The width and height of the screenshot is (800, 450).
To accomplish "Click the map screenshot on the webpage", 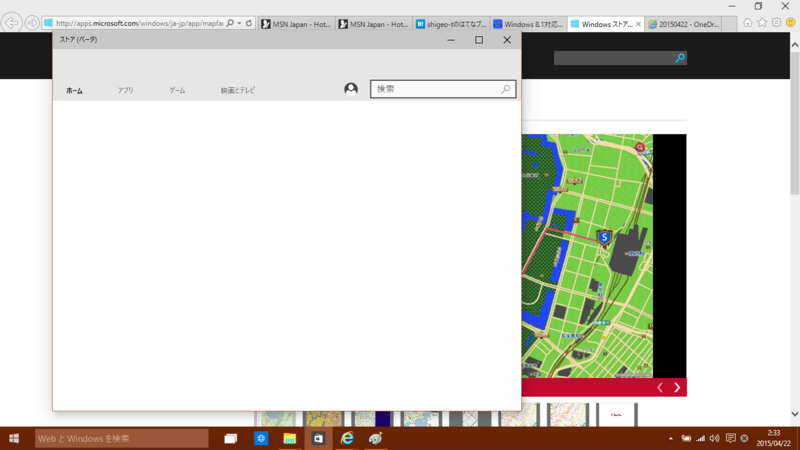I will coord(587,256).
